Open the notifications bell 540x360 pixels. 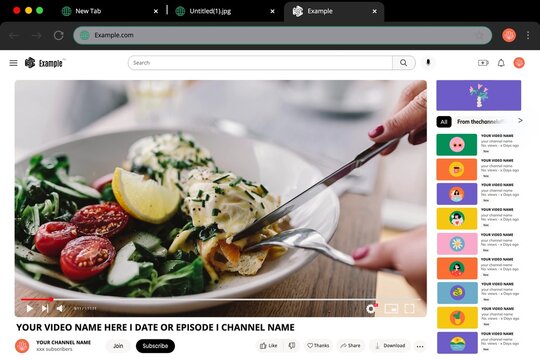(501, 63)
